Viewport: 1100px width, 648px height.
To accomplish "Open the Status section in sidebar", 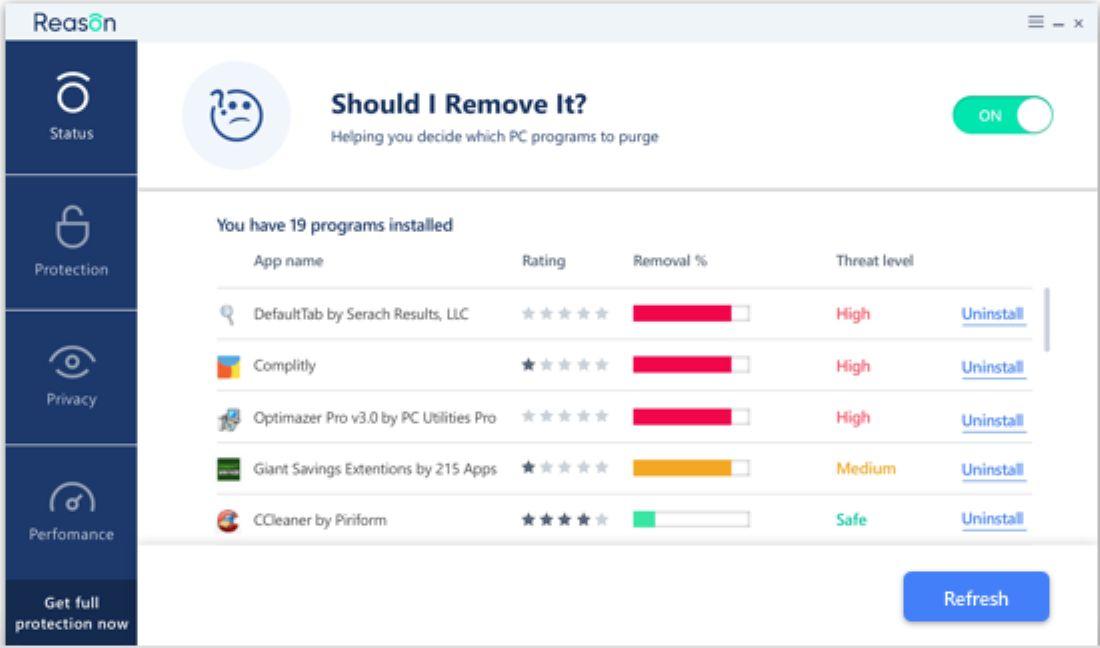I will point(72,107).
